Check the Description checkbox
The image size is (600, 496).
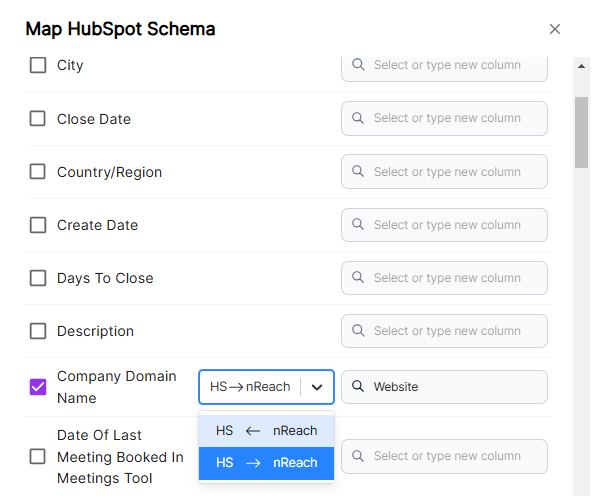[38, 331]
